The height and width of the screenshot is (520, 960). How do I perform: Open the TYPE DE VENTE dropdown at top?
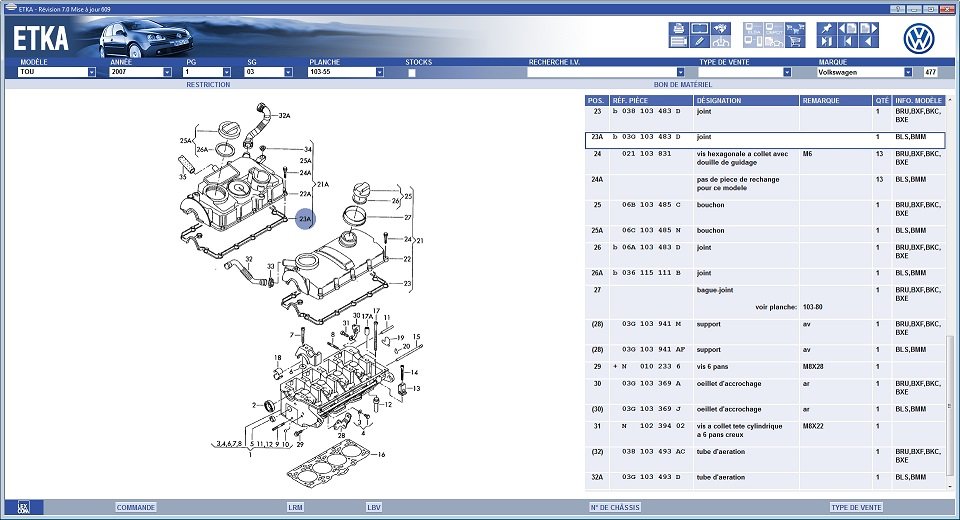[x=787, y=72]
